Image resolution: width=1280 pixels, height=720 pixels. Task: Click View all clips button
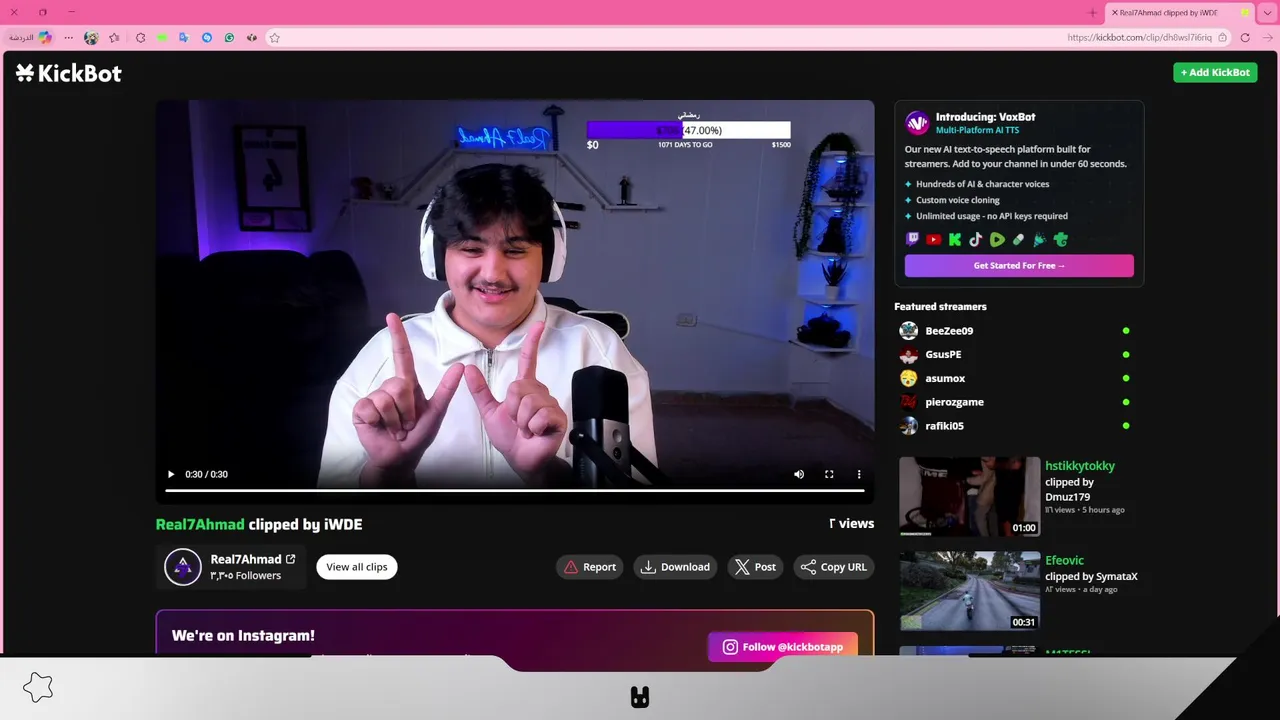[x=357, y=567]
